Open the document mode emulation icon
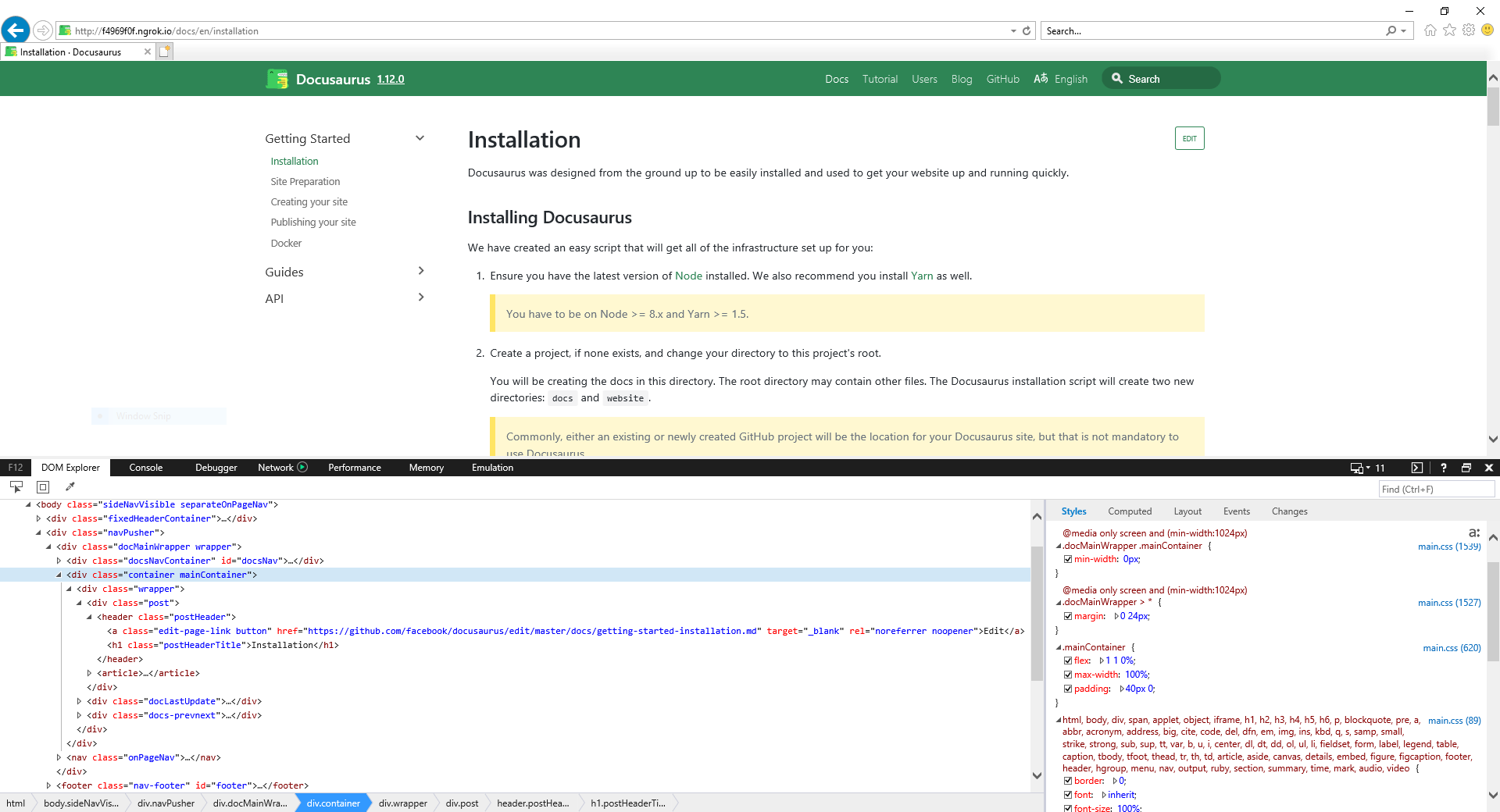This screenshot has width=1500, height=812. [x=1358, y=468]
